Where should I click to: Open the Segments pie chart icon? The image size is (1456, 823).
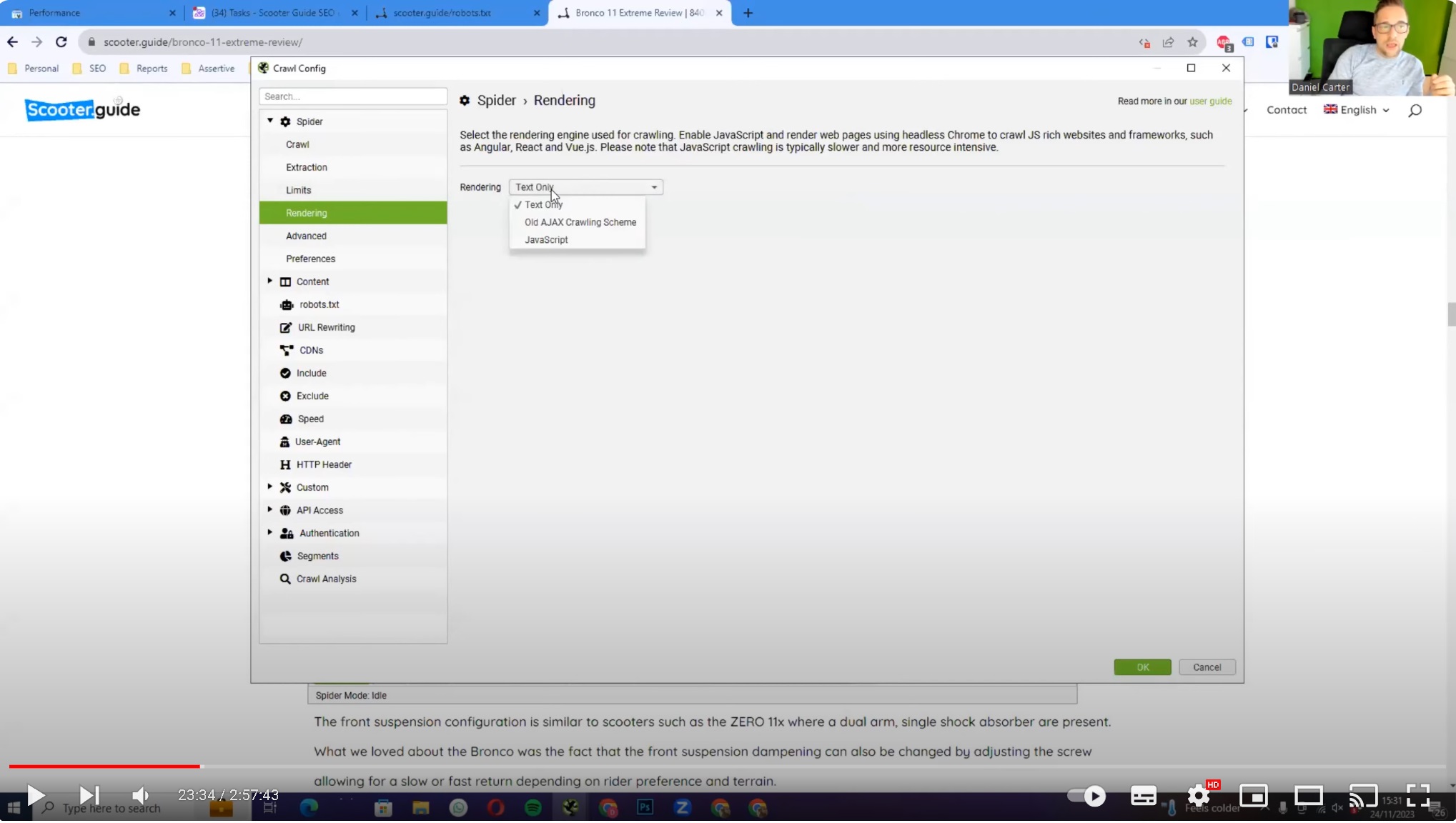point(285,557)
